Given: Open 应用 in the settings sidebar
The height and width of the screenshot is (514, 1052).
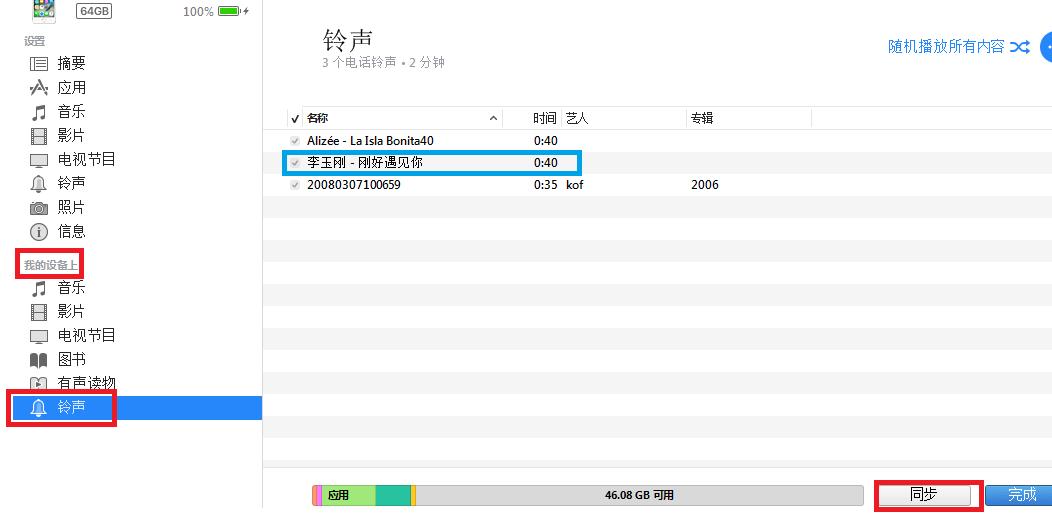Looking at the screenshot, I should 71,88.
